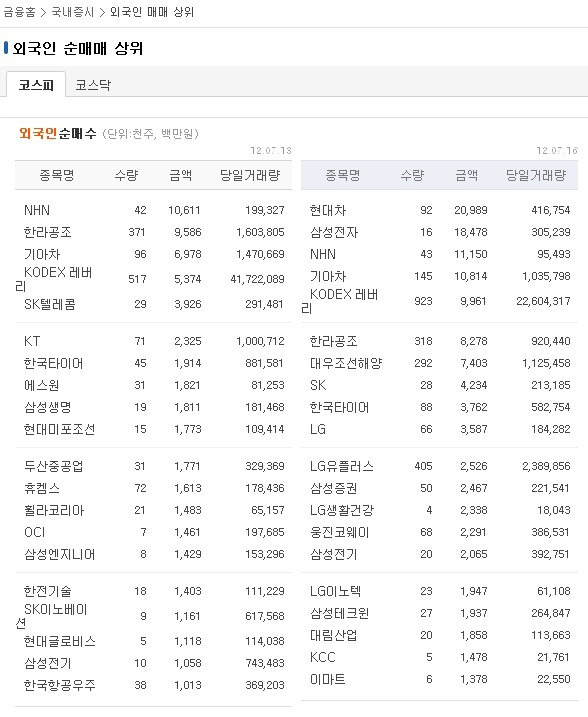Click the 12.07.13 date label
588x717 pixels.
coord(271,150)
